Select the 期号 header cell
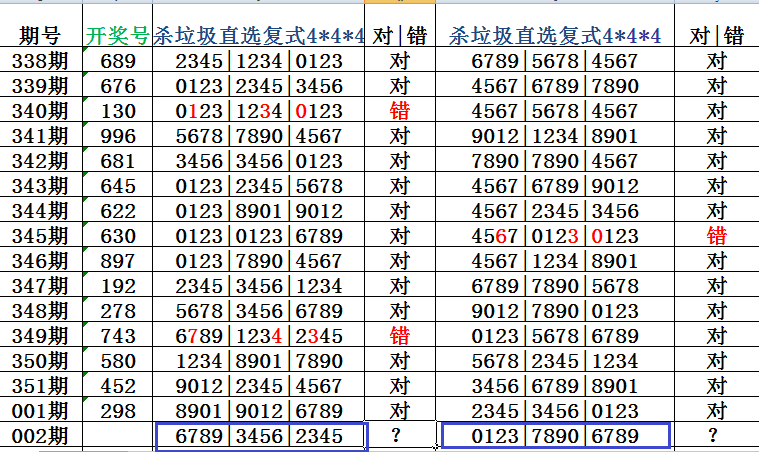This screenshot has width=759, height=452. pyautogui.click(x=41, y=26)
